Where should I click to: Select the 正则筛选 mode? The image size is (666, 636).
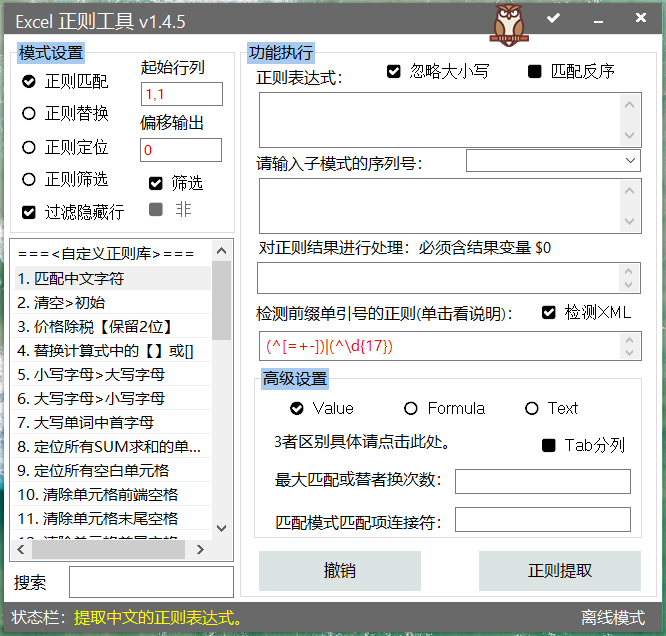click(x=65, y=179)
